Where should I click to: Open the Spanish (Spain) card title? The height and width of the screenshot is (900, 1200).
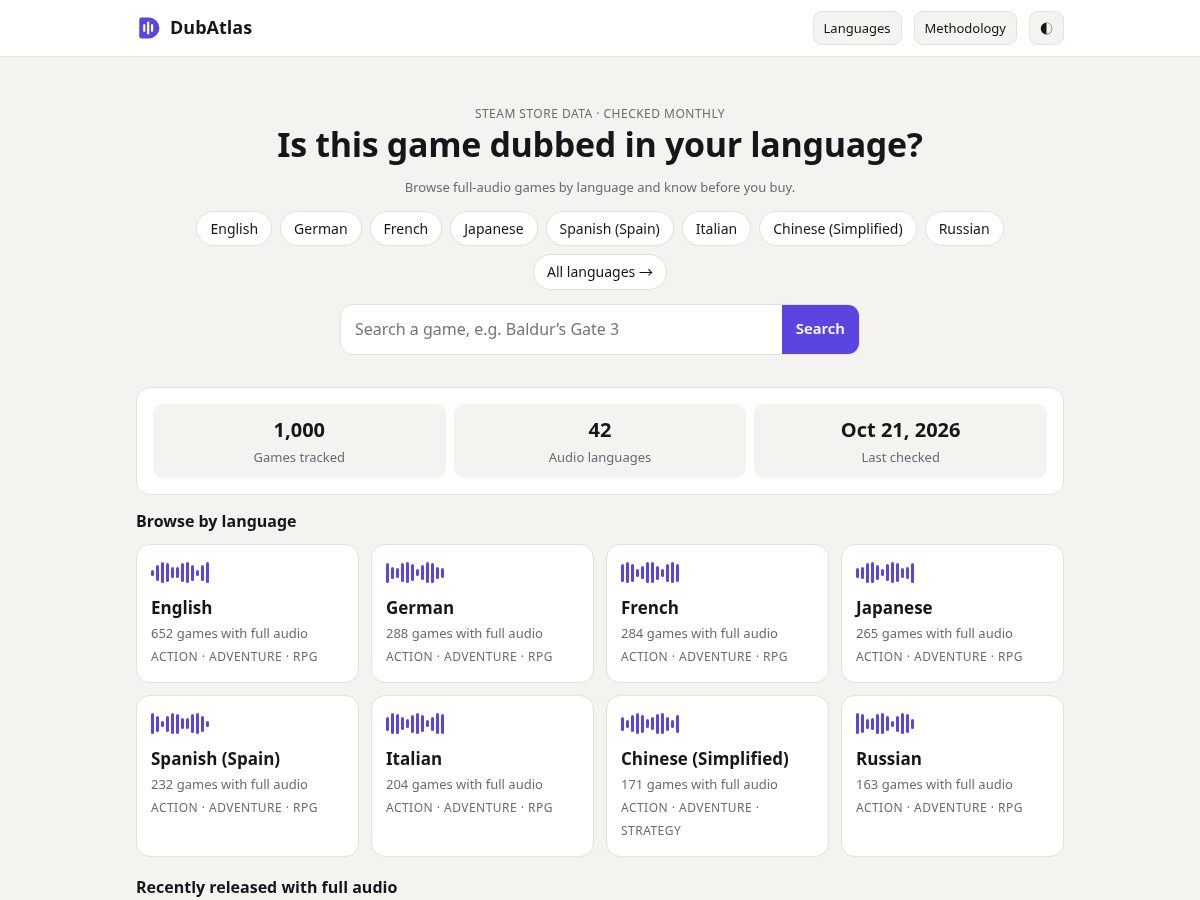216,759
